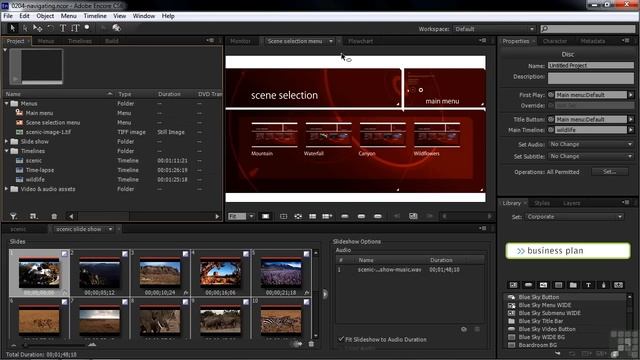Select the Direct Select tool
This screenshot has height=360, width=640.
pos(25,28)
